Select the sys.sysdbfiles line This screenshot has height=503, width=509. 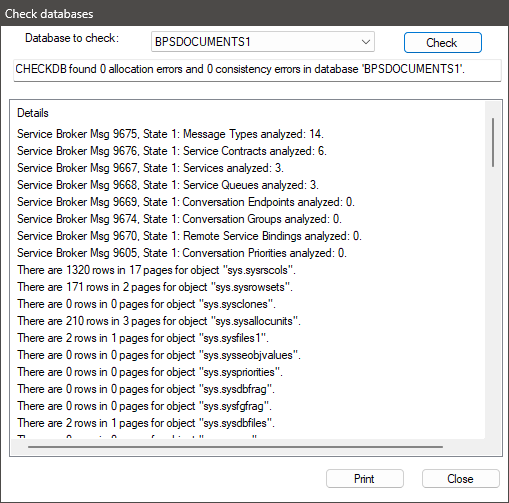point(146,423)
